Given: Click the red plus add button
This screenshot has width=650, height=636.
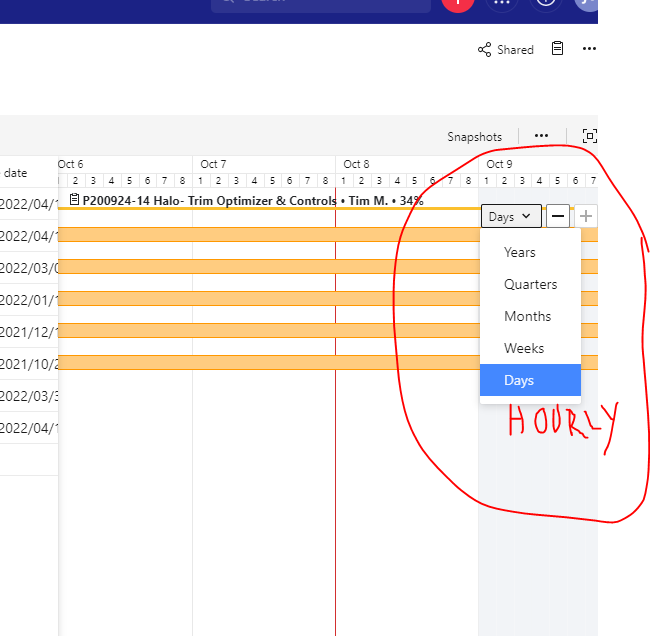Looking at the screenshot, I should coord(457,3).
